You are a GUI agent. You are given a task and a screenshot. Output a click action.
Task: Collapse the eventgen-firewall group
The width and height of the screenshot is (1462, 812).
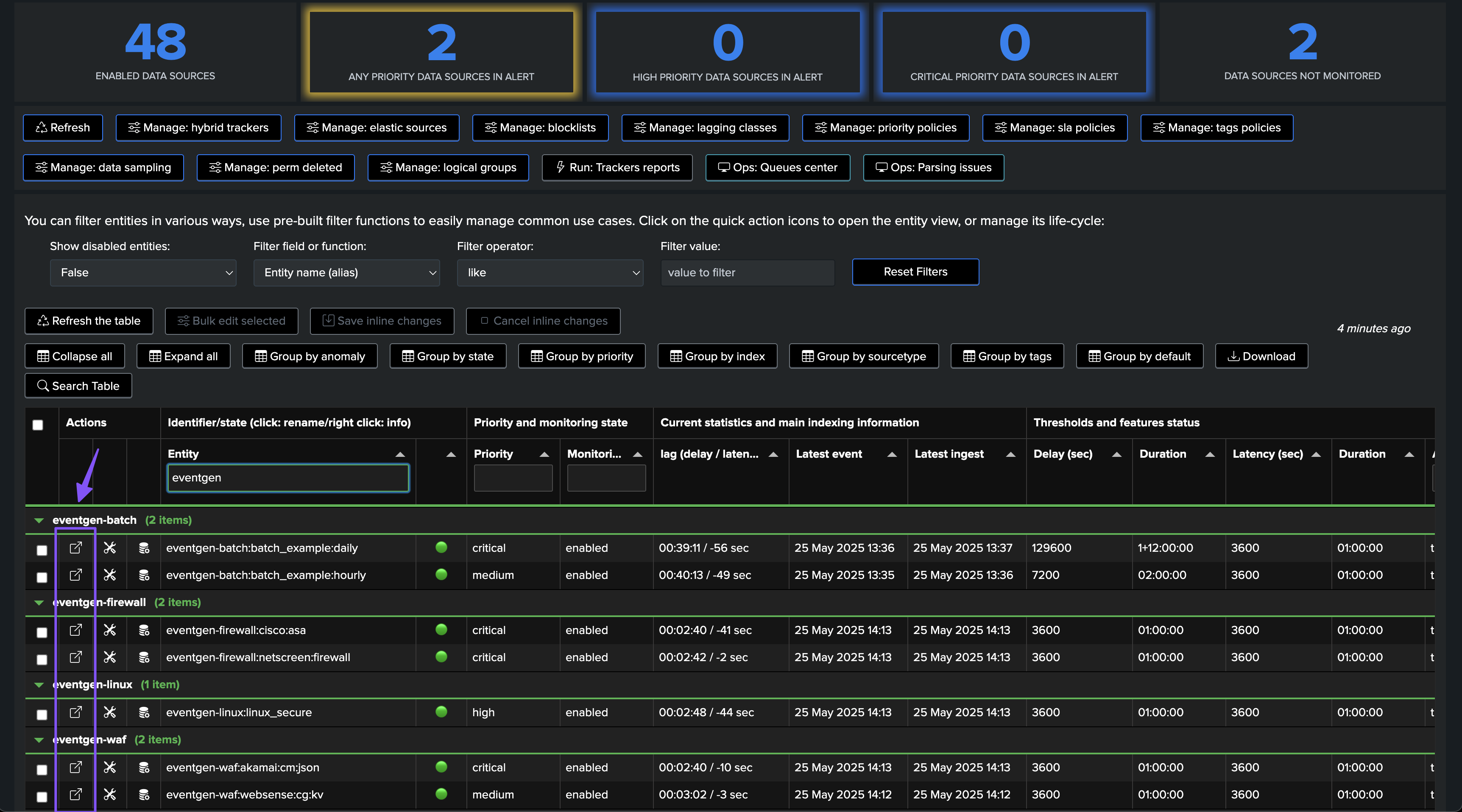click(x=39, y=603)
